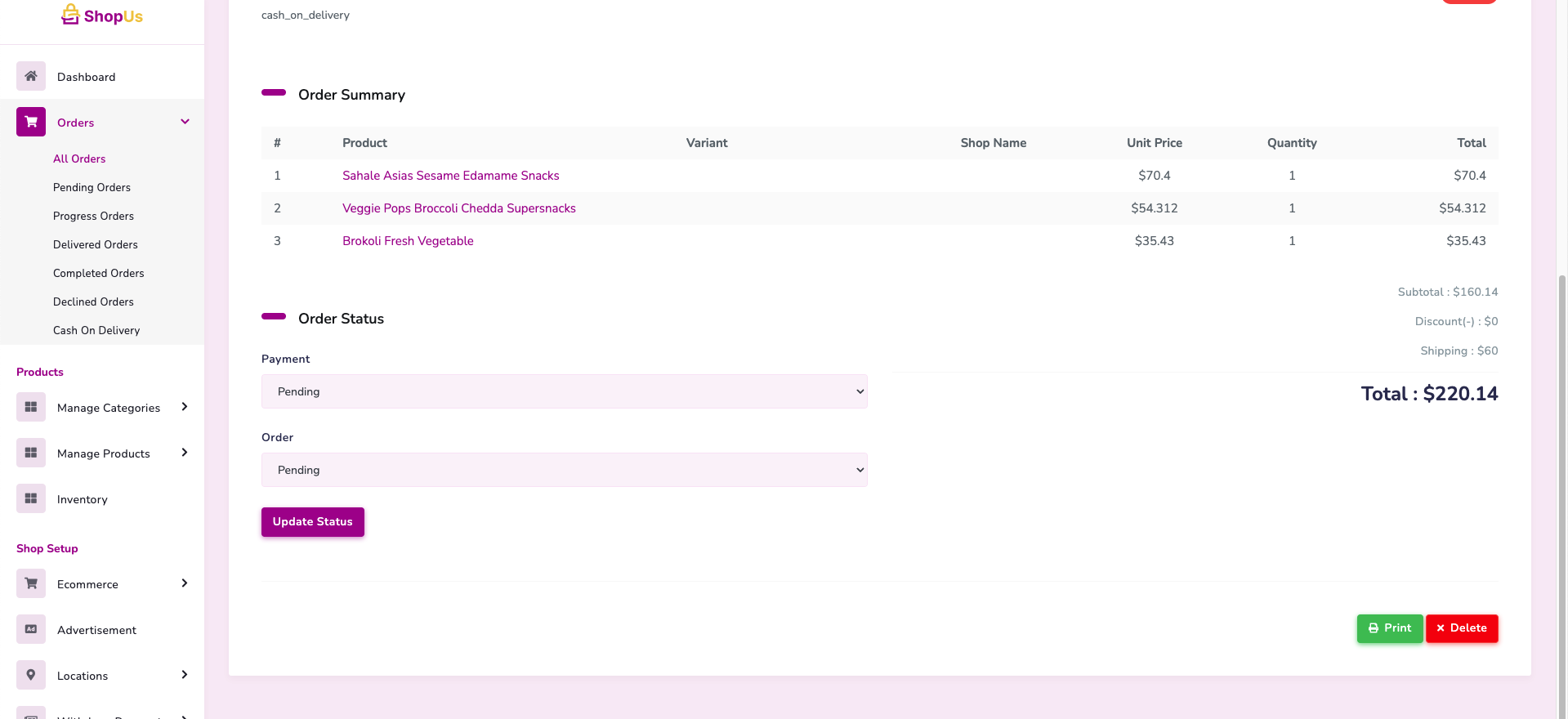This screenshot has height=719, width=1568.
Task: Select Delivered Orders menu item
Action: [96, 244]
